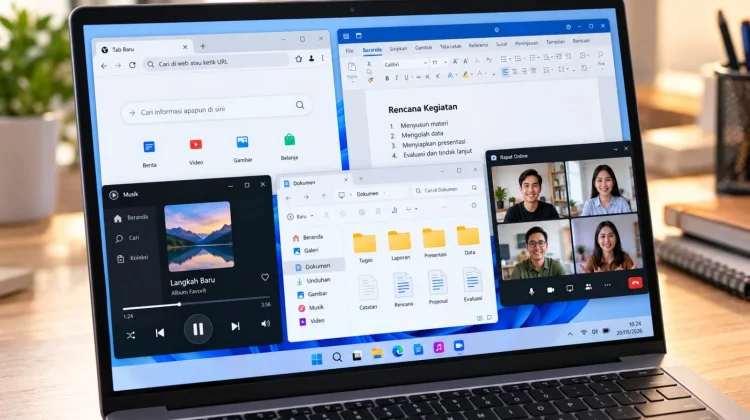The height and width of the screenshot is (420, 750).
Task: Click 'Cari di Dokumen' search field
Action: coord(445,190)
